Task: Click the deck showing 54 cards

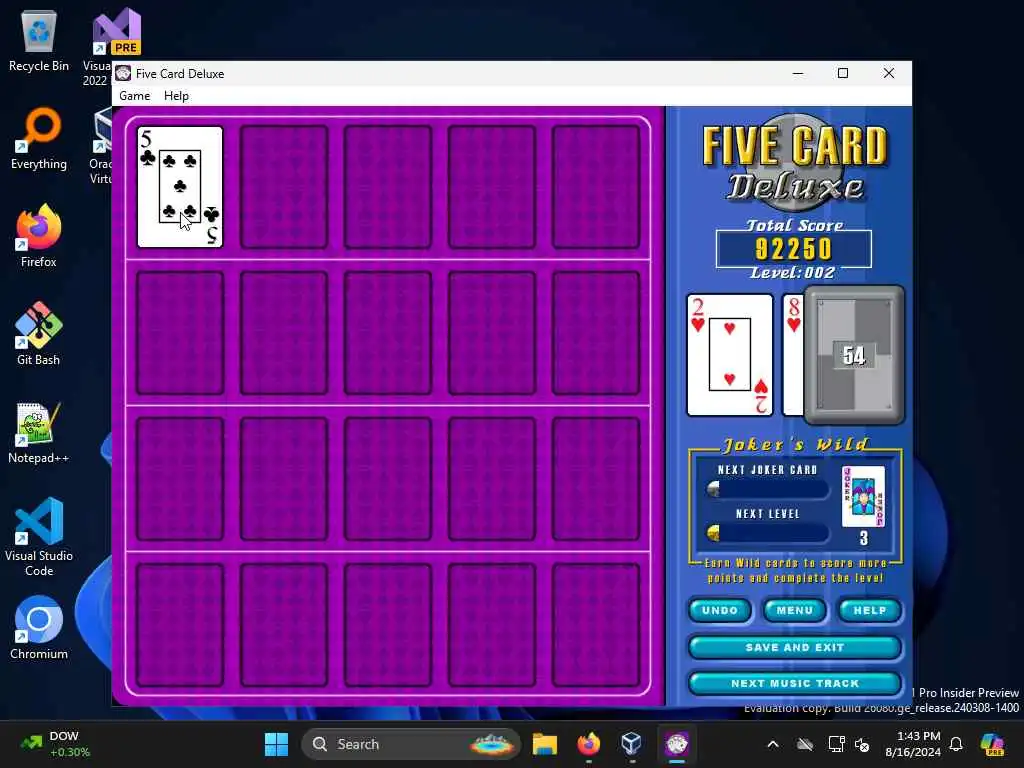Action: pos(854,355)
